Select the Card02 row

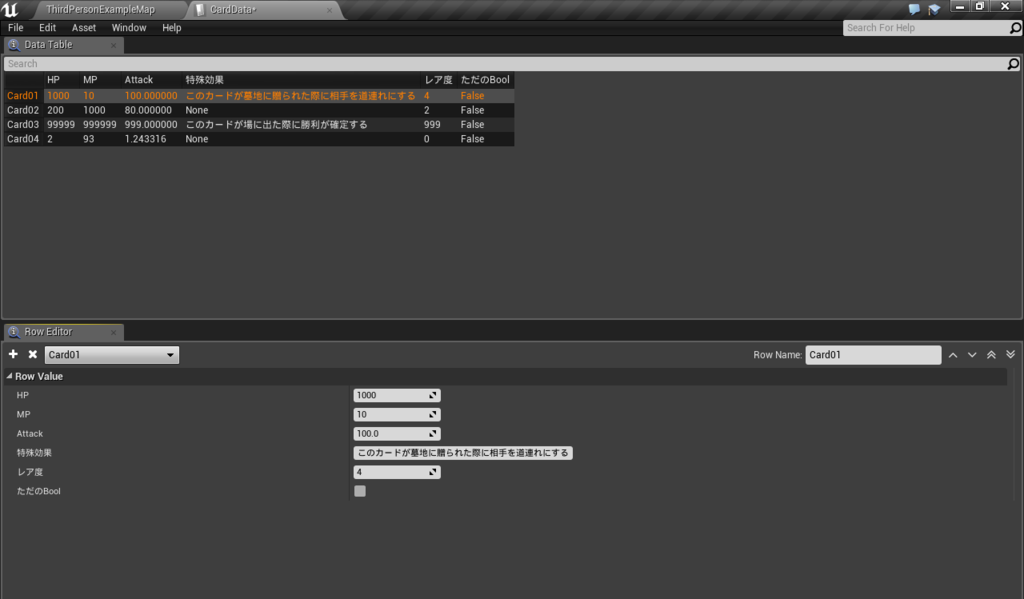click(x=259, y=110)
